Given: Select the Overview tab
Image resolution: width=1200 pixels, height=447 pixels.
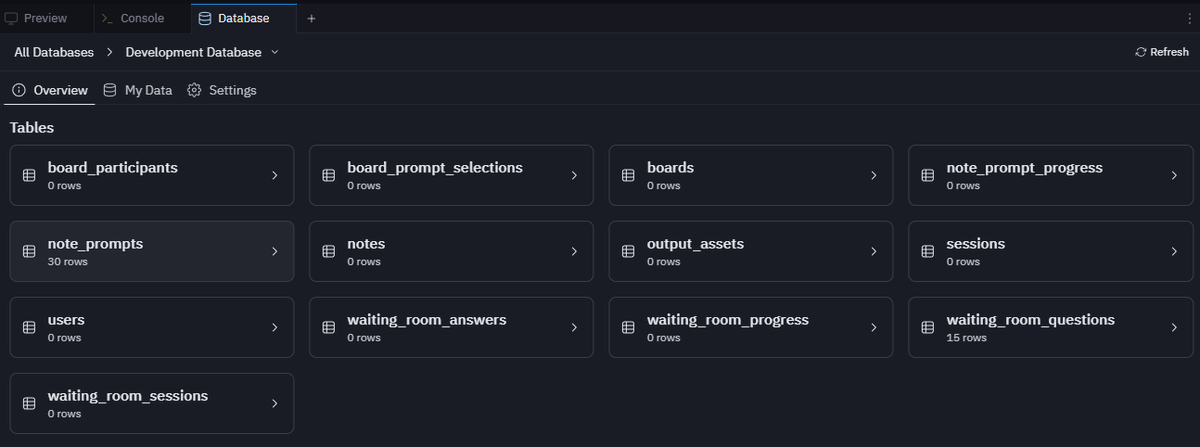Looking at the screenshot, I should (x=50, y=90).
